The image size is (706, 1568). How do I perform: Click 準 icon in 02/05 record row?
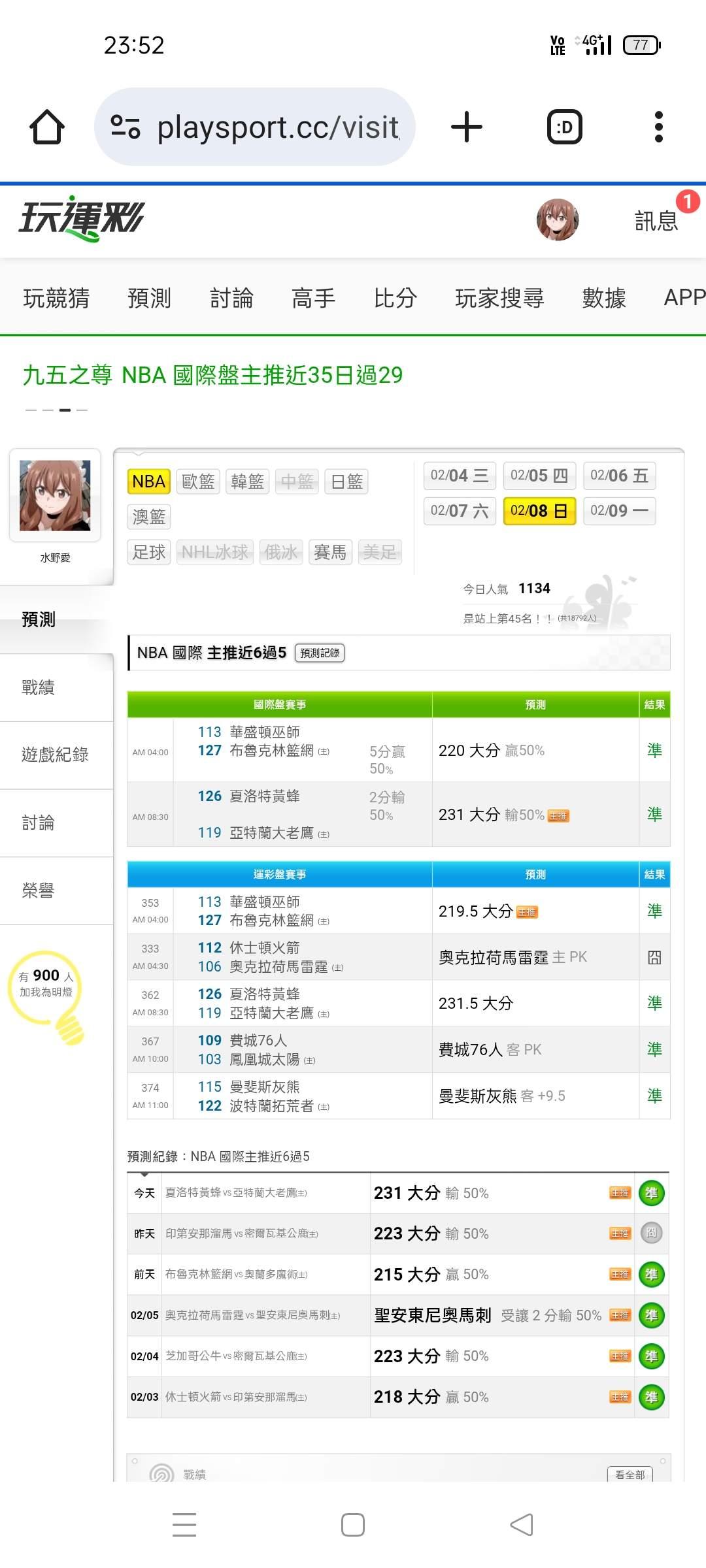[x=652, y=1315]
